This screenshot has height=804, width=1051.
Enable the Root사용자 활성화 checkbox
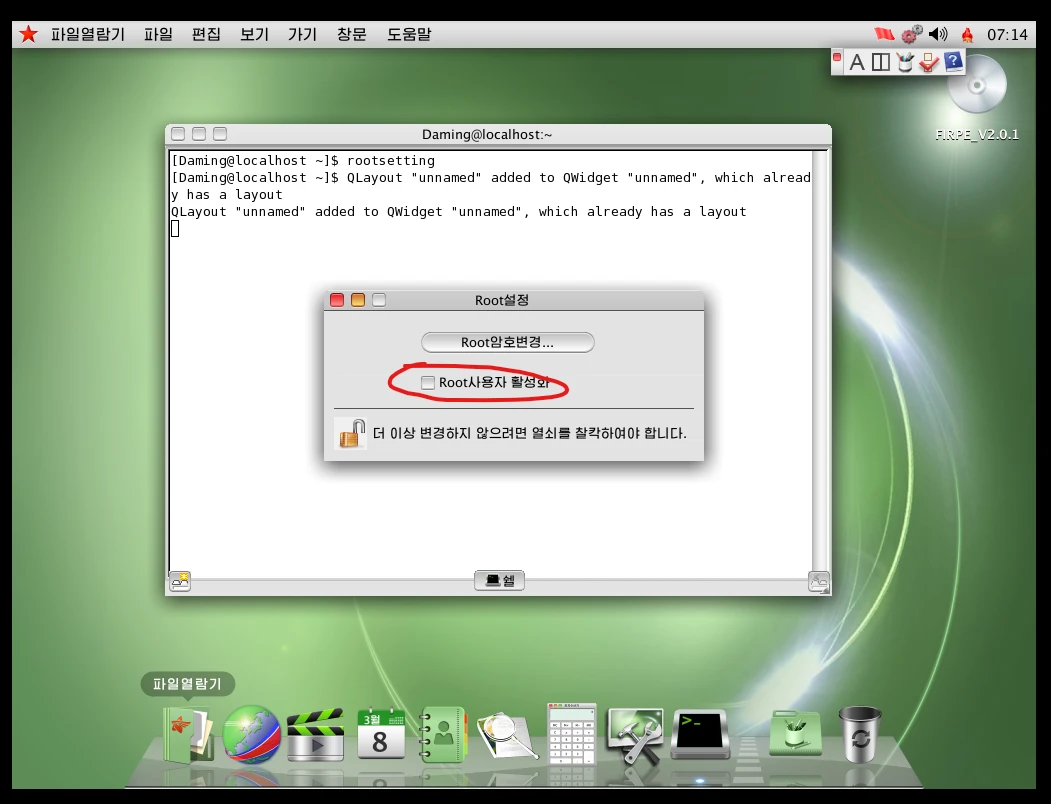[x=428, y=383]
